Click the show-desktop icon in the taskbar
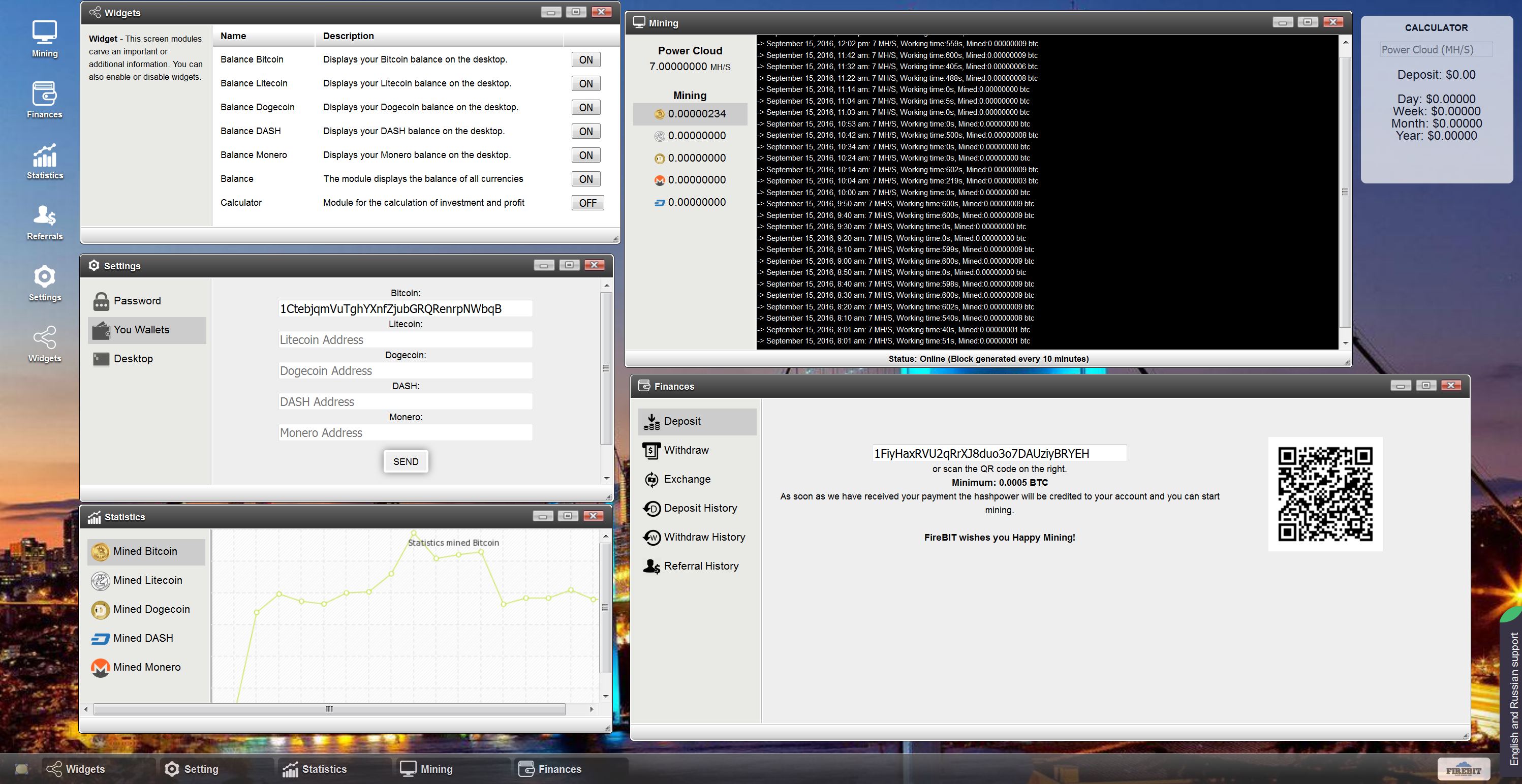Screen dimensions: 1522x784 tap(22, 769)
